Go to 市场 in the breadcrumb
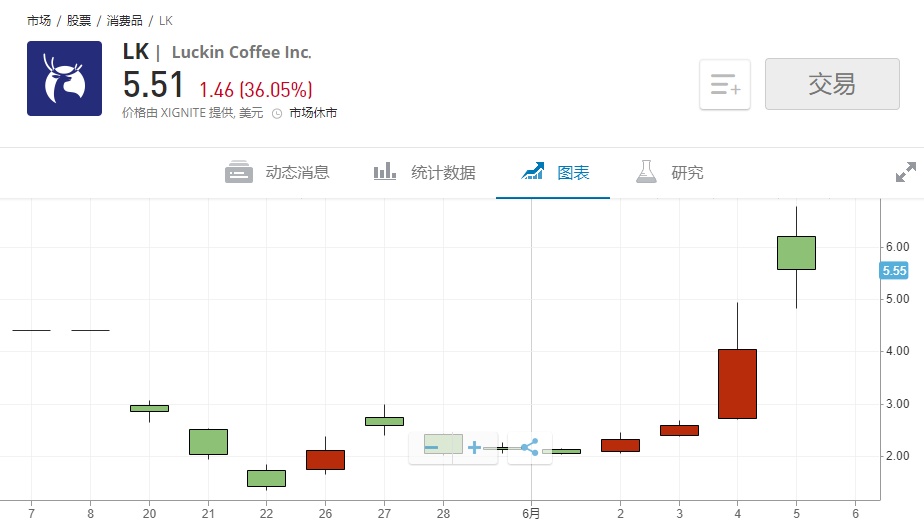Image resolution: width=924 pixels, height=530 pixels. pyautogui.click(x=39, y=20)
